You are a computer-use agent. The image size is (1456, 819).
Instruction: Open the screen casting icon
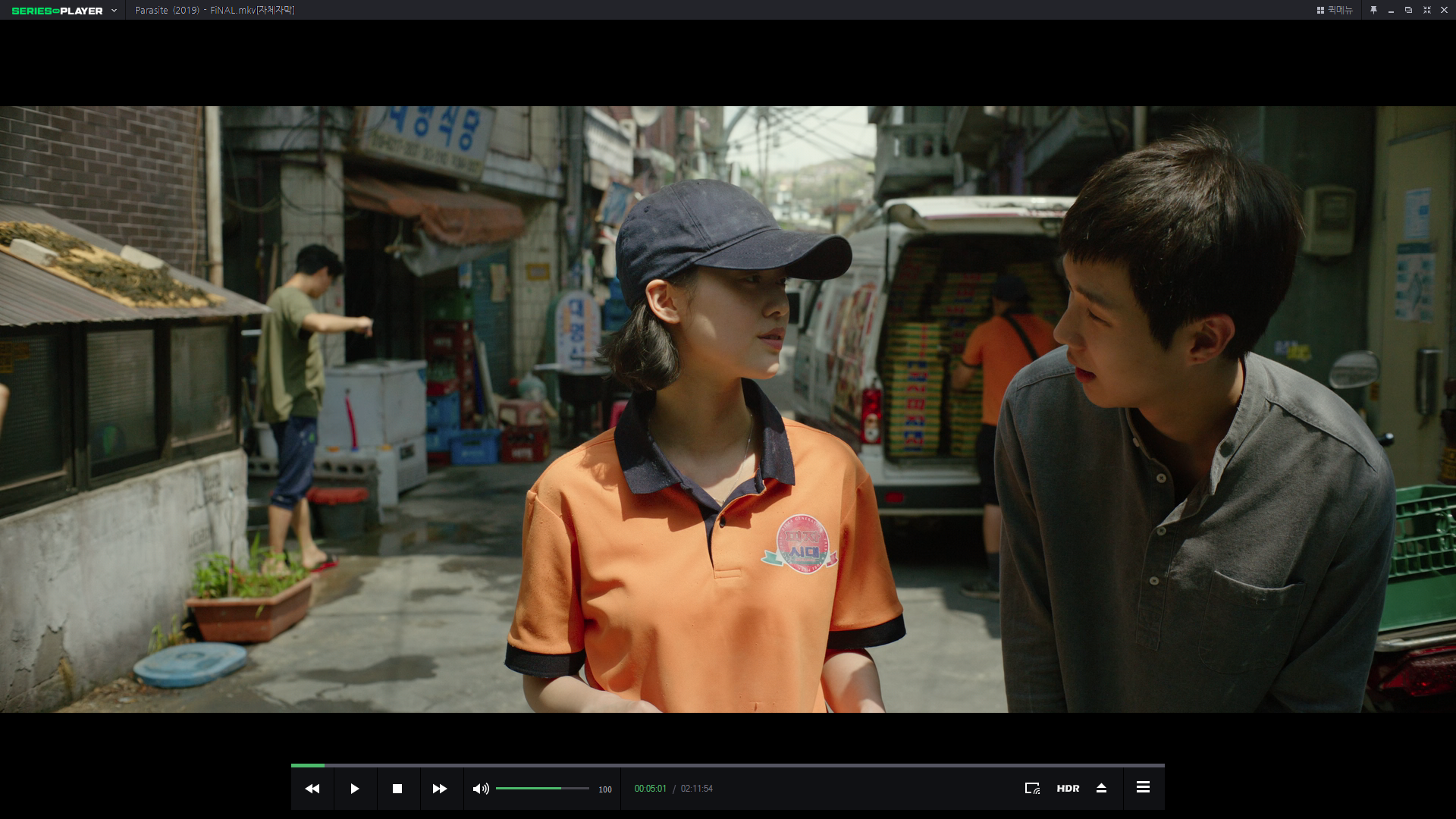click(x=1032, y=789)
